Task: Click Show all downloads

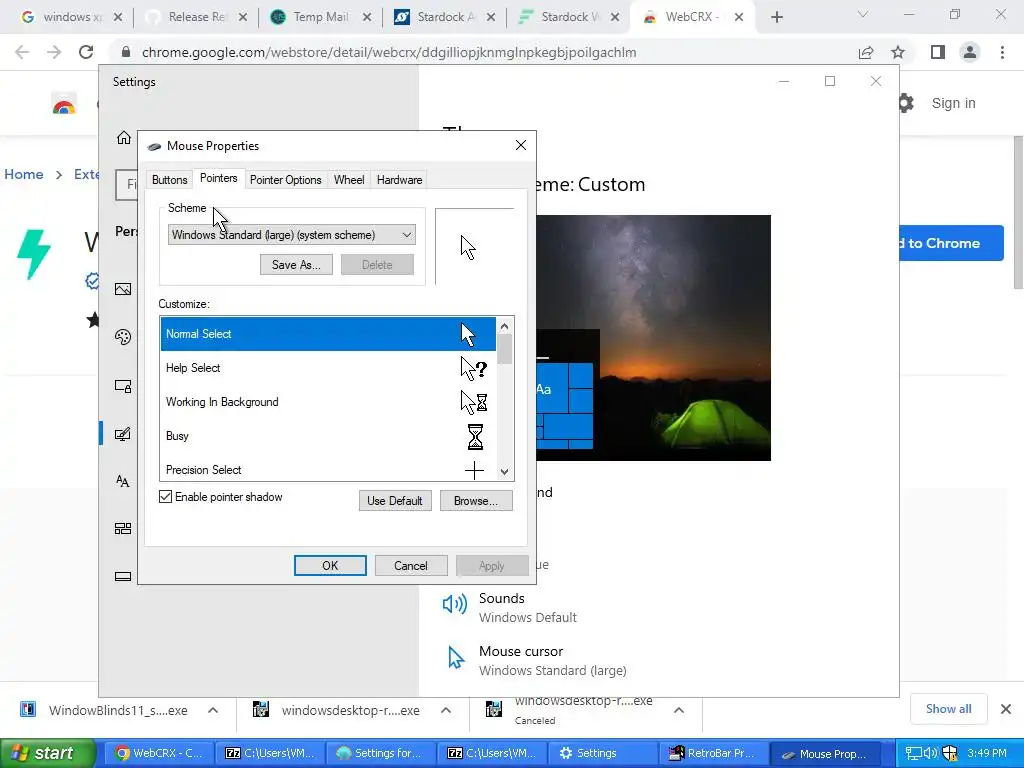Action: point(948,709)
